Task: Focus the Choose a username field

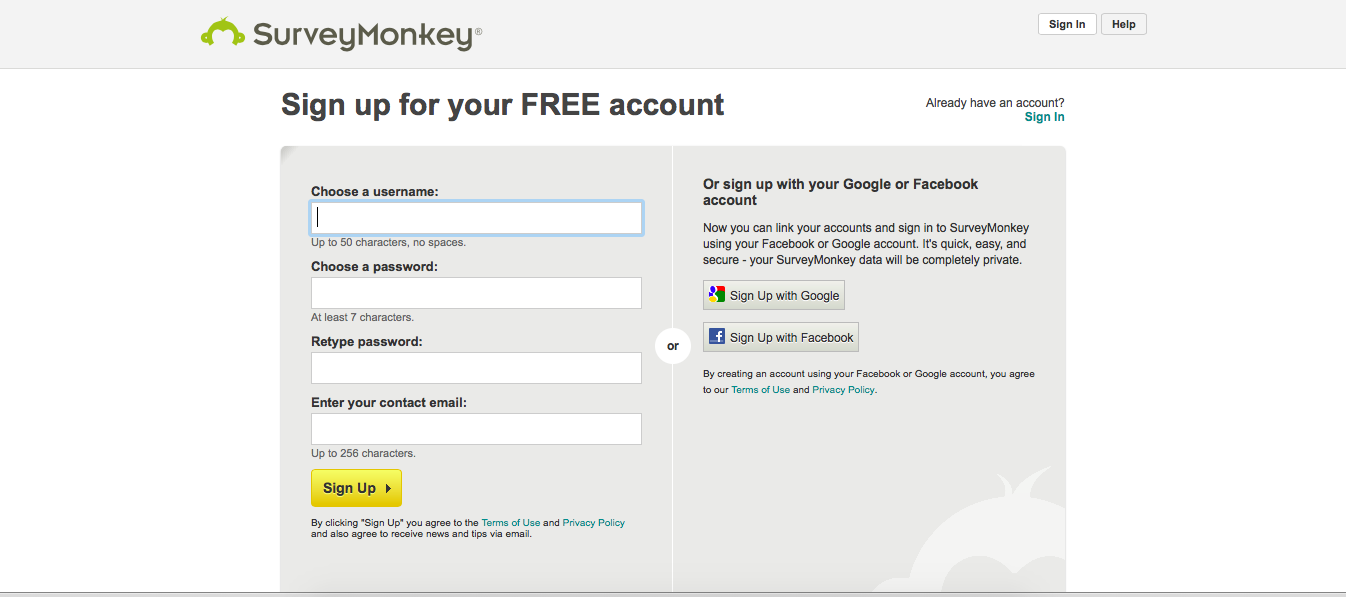Action: coord(476,218)
